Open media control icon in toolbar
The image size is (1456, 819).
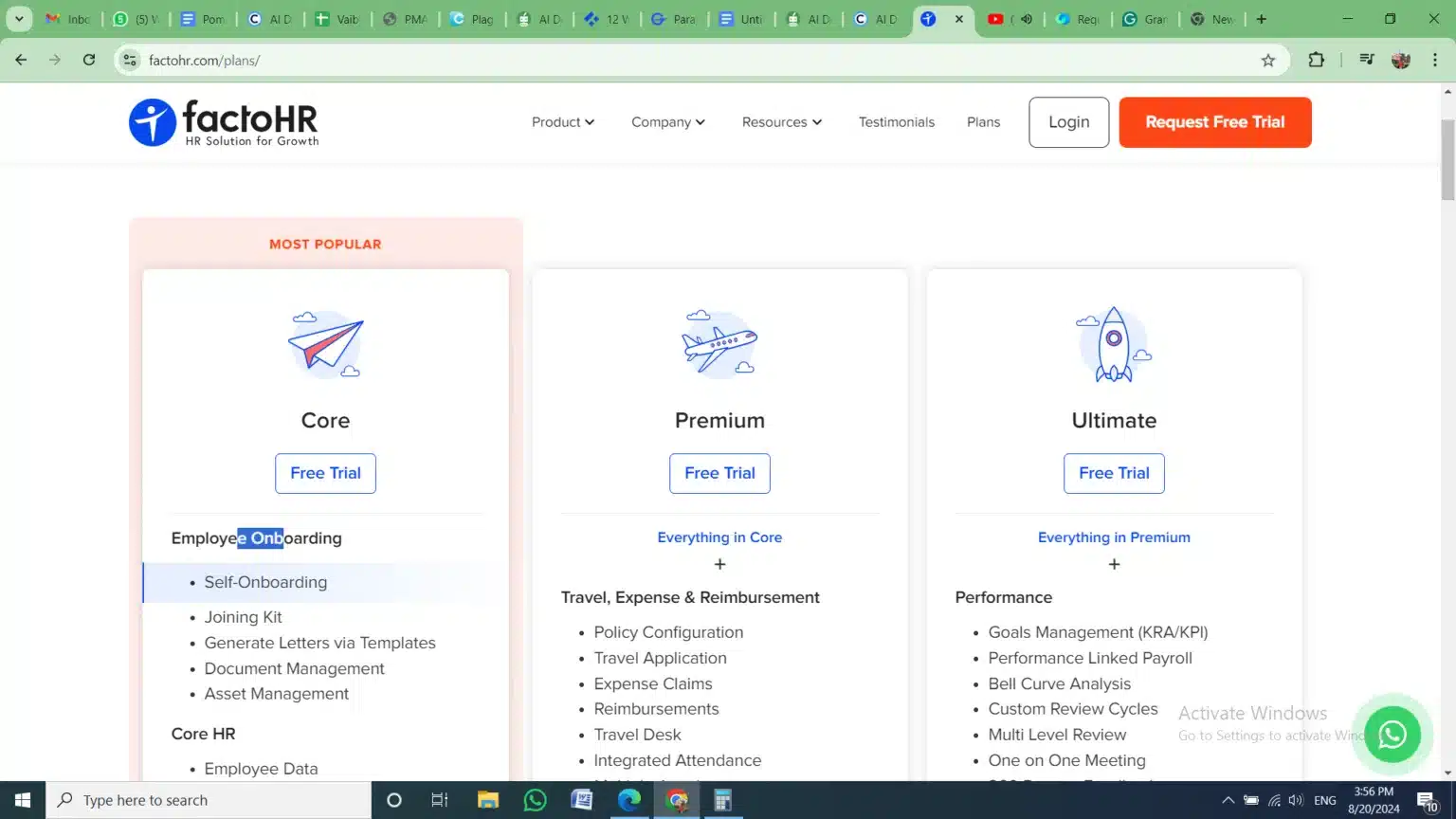coord(1366,60)
